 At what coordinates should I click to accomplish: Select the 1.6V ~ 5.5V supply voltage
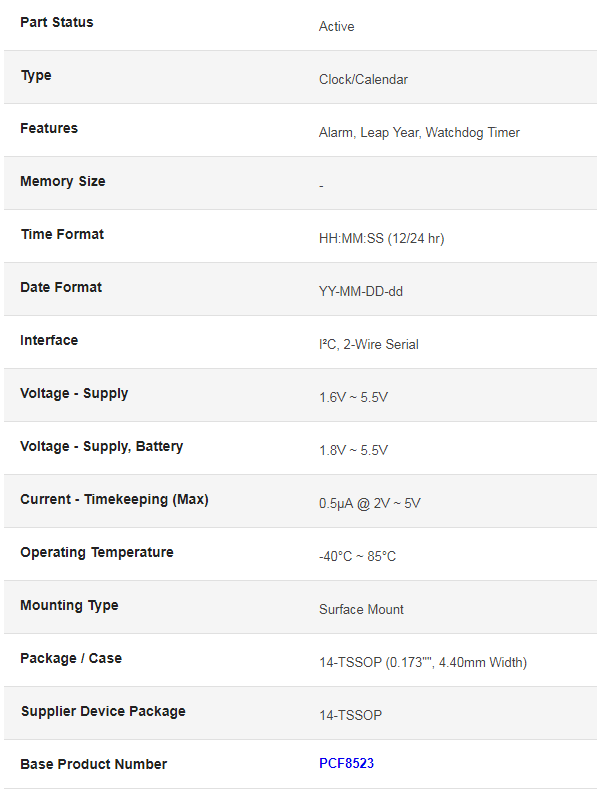[353, 397]
